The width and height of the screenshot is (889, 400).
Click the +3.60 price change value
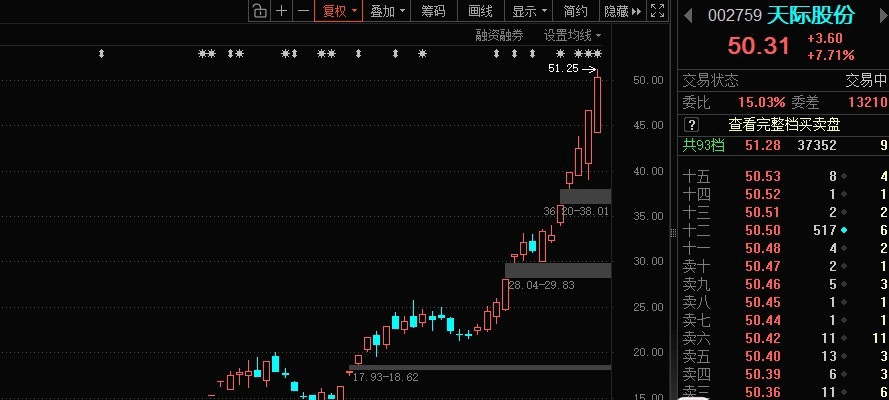tap(825, 39)
